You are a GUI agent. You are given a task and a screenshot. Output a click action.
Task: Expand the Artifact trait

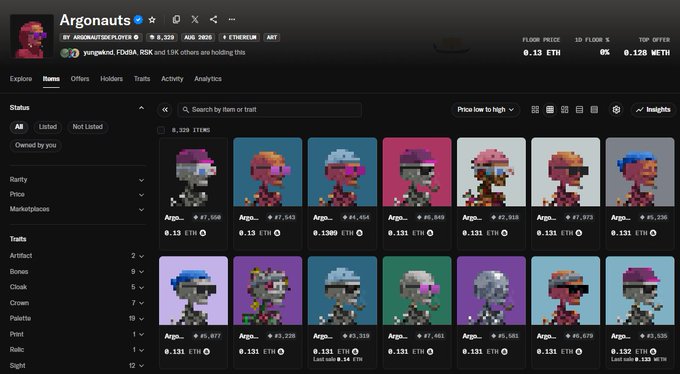pos(77,256)
